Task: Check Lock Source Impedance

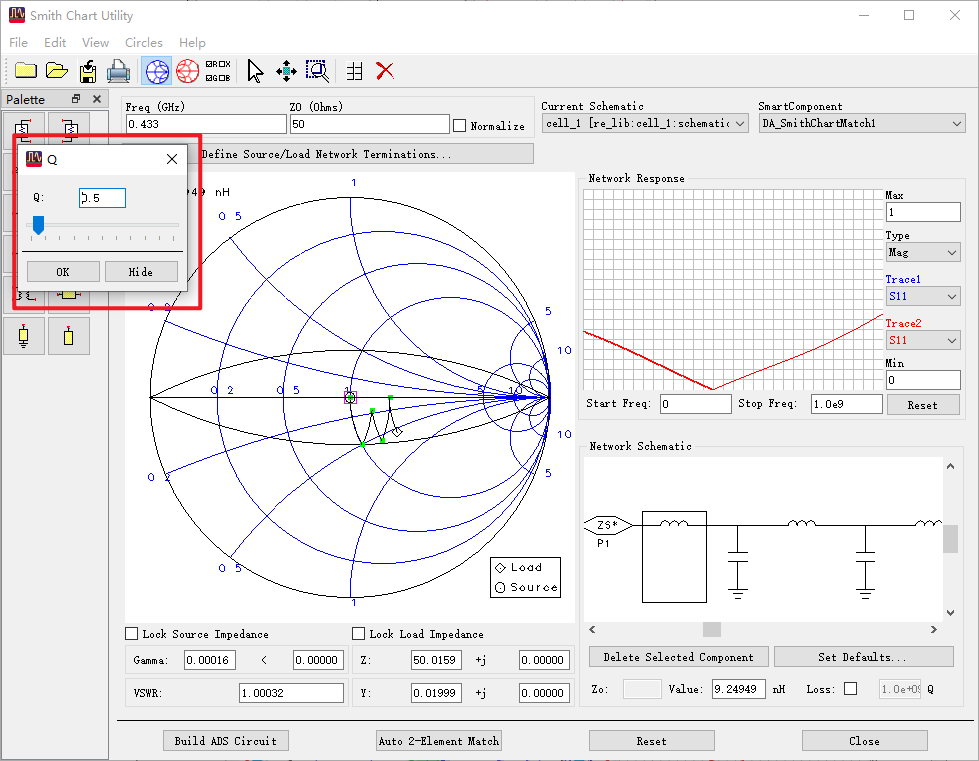Action: pyautogui.click(x=132, y=634)
